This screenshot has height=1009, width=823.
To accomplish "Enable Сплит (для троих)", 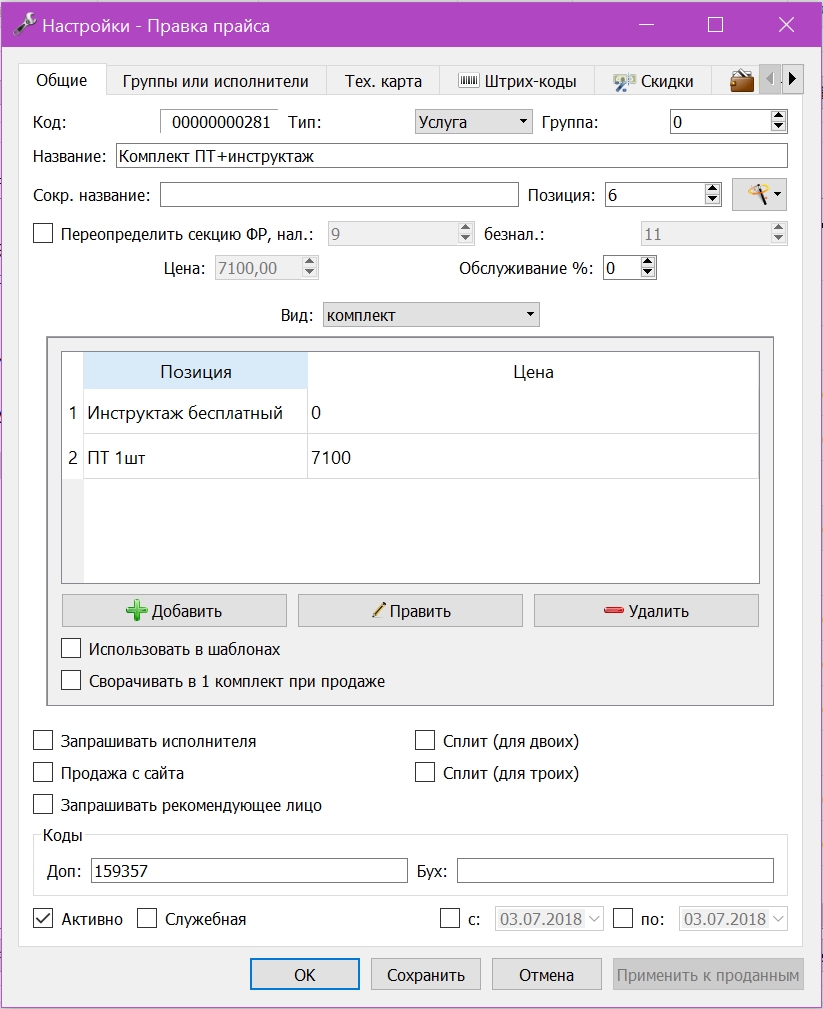I will [425, 772].
